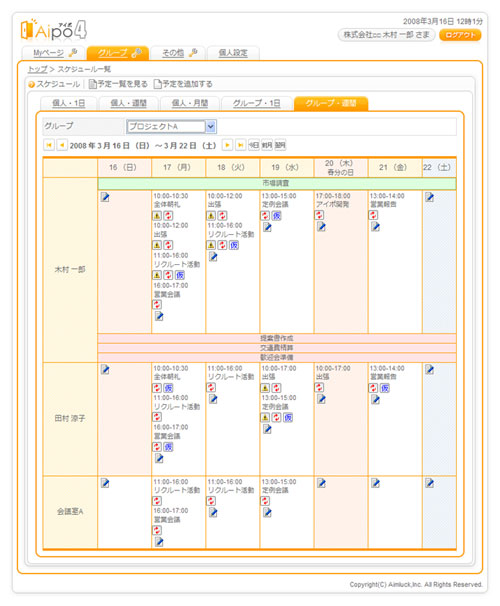Add schedule icon in 木村's Thursday 20 cell

coord(321,227)
